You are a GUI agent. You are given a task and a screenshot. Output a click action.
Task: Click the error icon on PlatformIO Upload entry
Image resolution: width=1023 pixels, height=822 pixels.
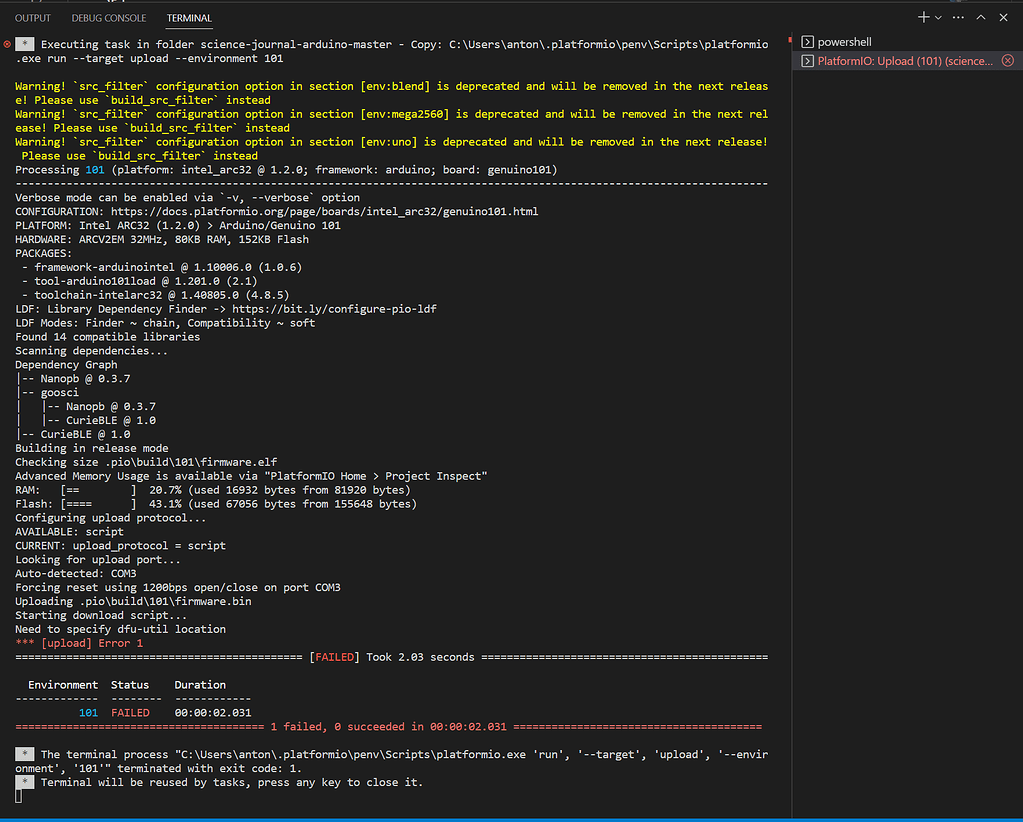(x=1008, y=61)
